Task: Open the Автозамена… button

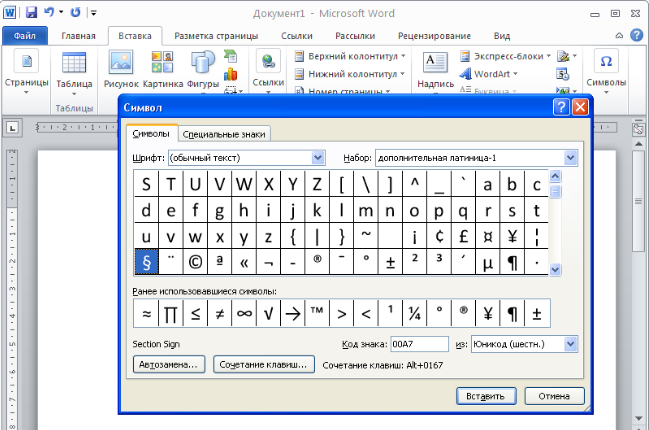Action: [168, 365]
